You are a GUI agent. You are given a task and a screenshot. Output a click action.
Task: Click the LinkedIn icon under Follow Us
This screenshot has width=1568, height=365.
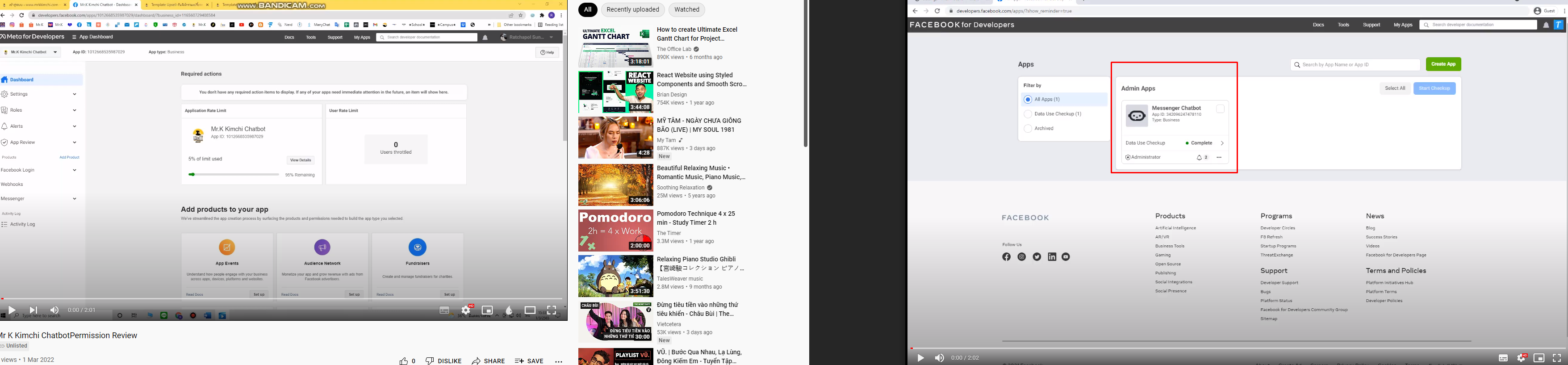[x=1052, y=256]
